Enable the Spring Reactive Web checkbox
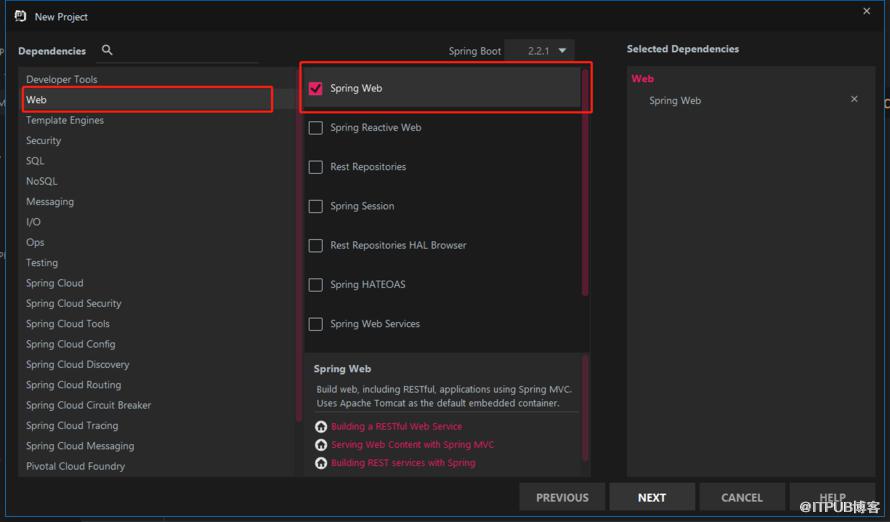The width and height of the screenshot is (890, 522). tap(316, 128)
